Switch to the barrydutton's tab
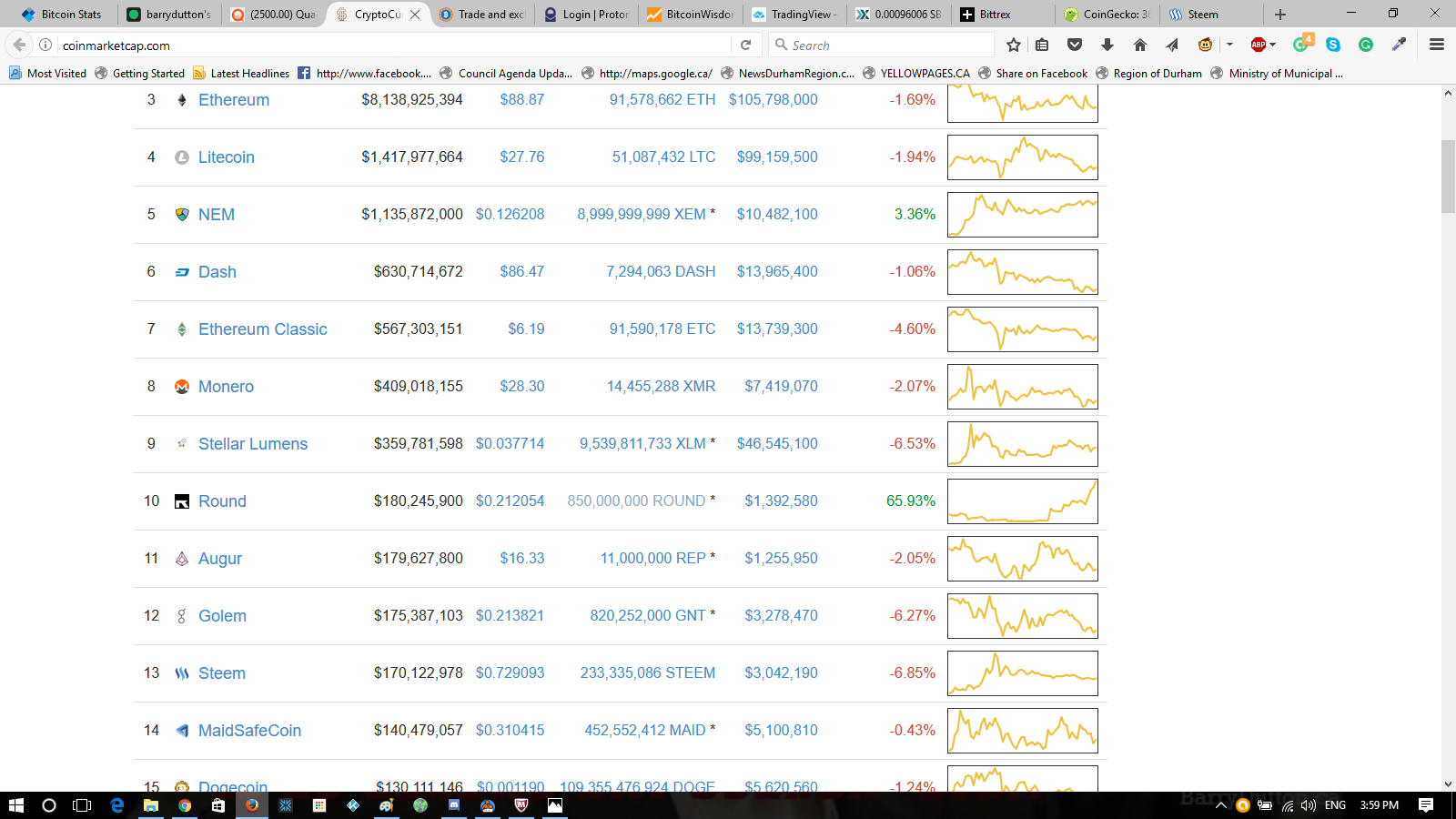This screenshot has height=819, width=1456. [169, 15]
